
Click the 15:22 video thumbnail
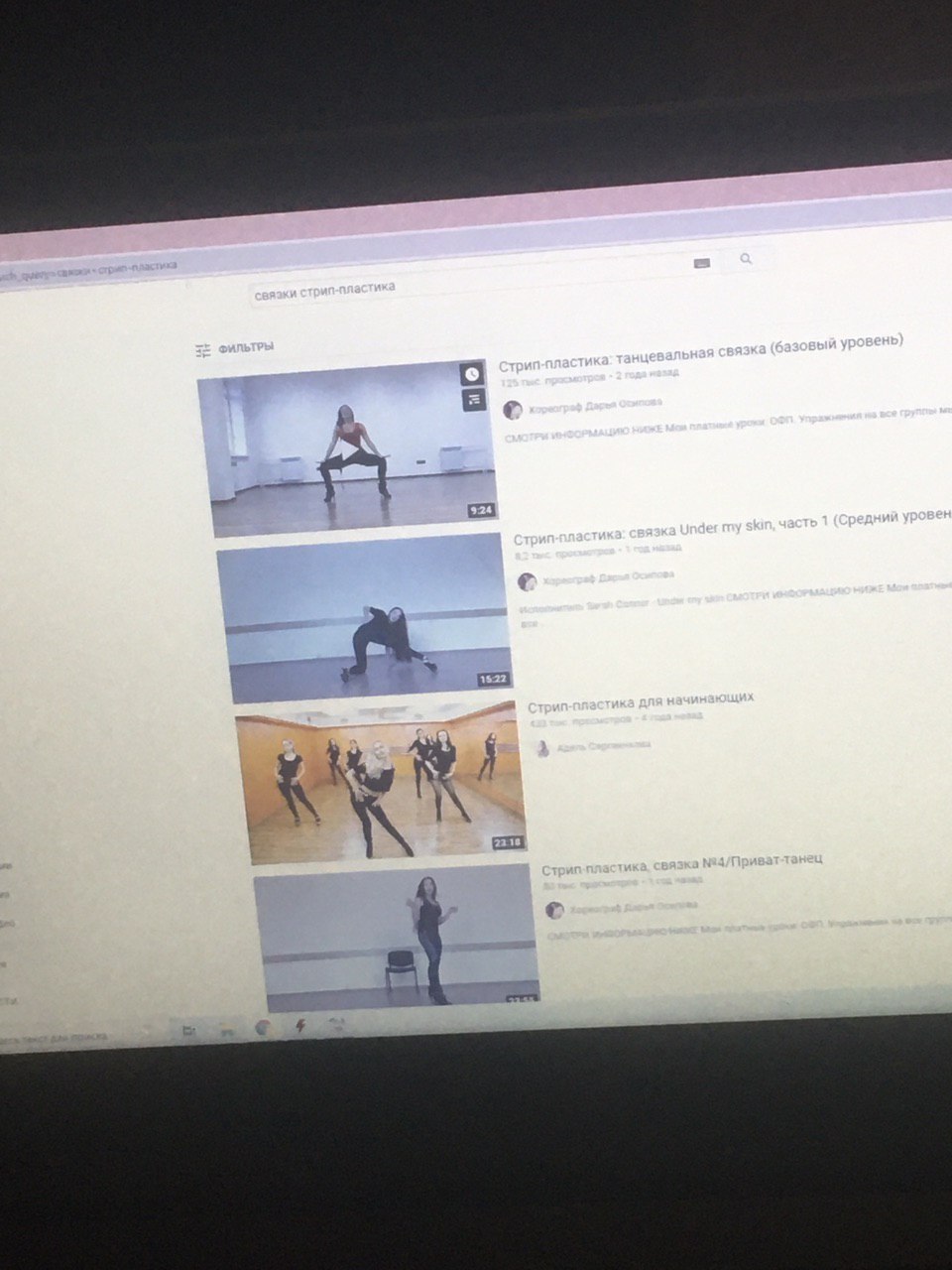pos(364,618)
